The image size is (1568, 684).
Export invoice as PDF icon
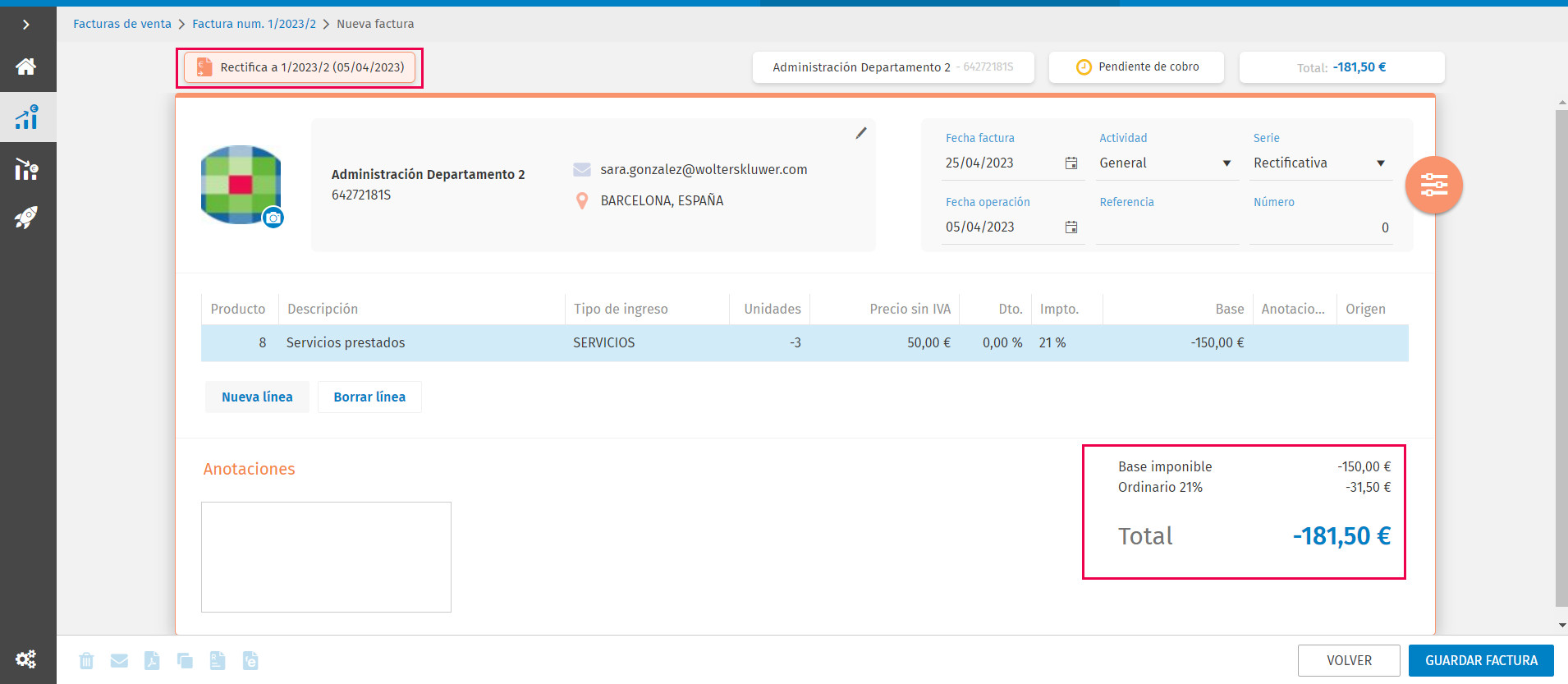pyautogui.click(x=152, y=660)
